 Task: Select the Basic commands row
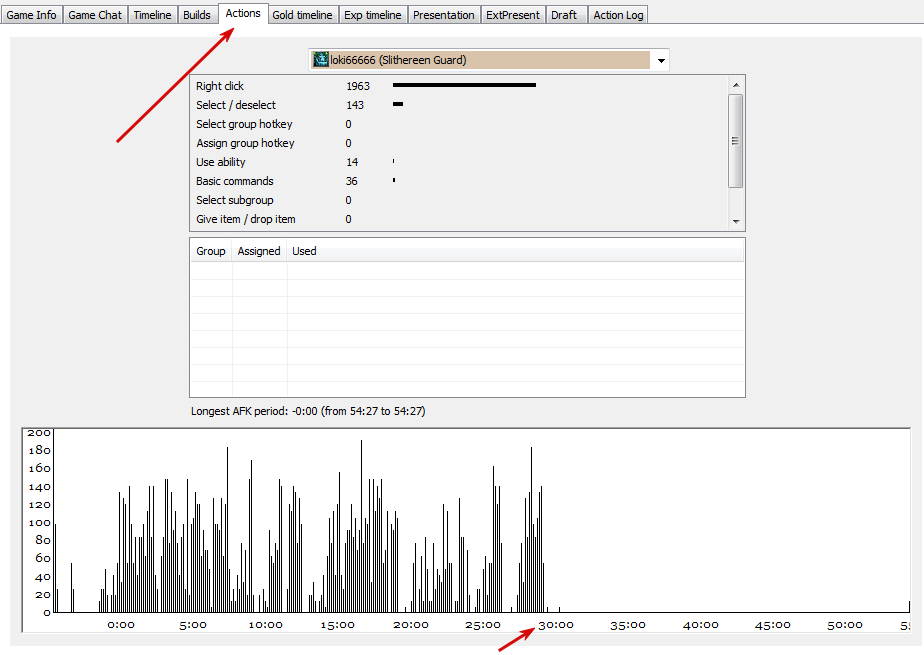click(458, 181)
